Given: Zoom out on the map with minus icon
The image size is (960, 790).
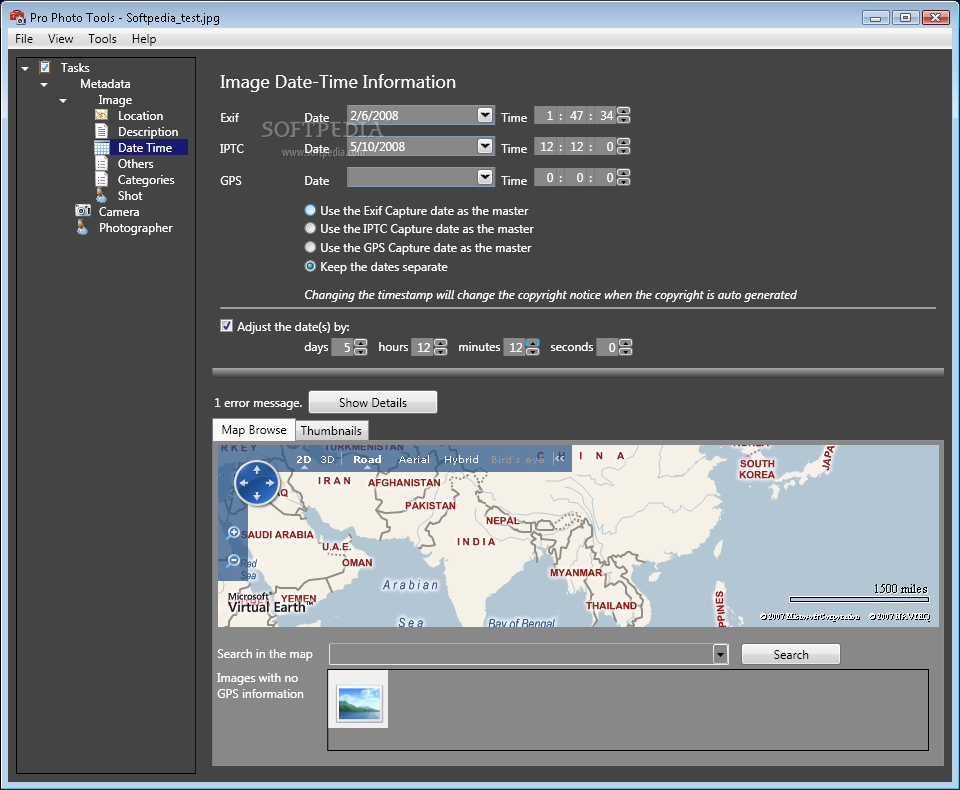Looking at the screenshot, I should click(234, 561).
